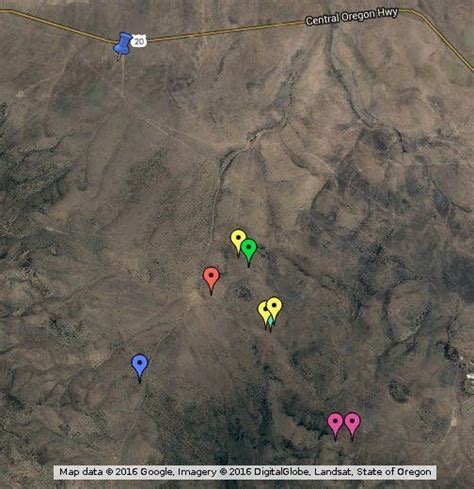Open the yellow marker beside green marker
Image resolution: width=474 pixels, height=489 pixels.
[237, 239]
